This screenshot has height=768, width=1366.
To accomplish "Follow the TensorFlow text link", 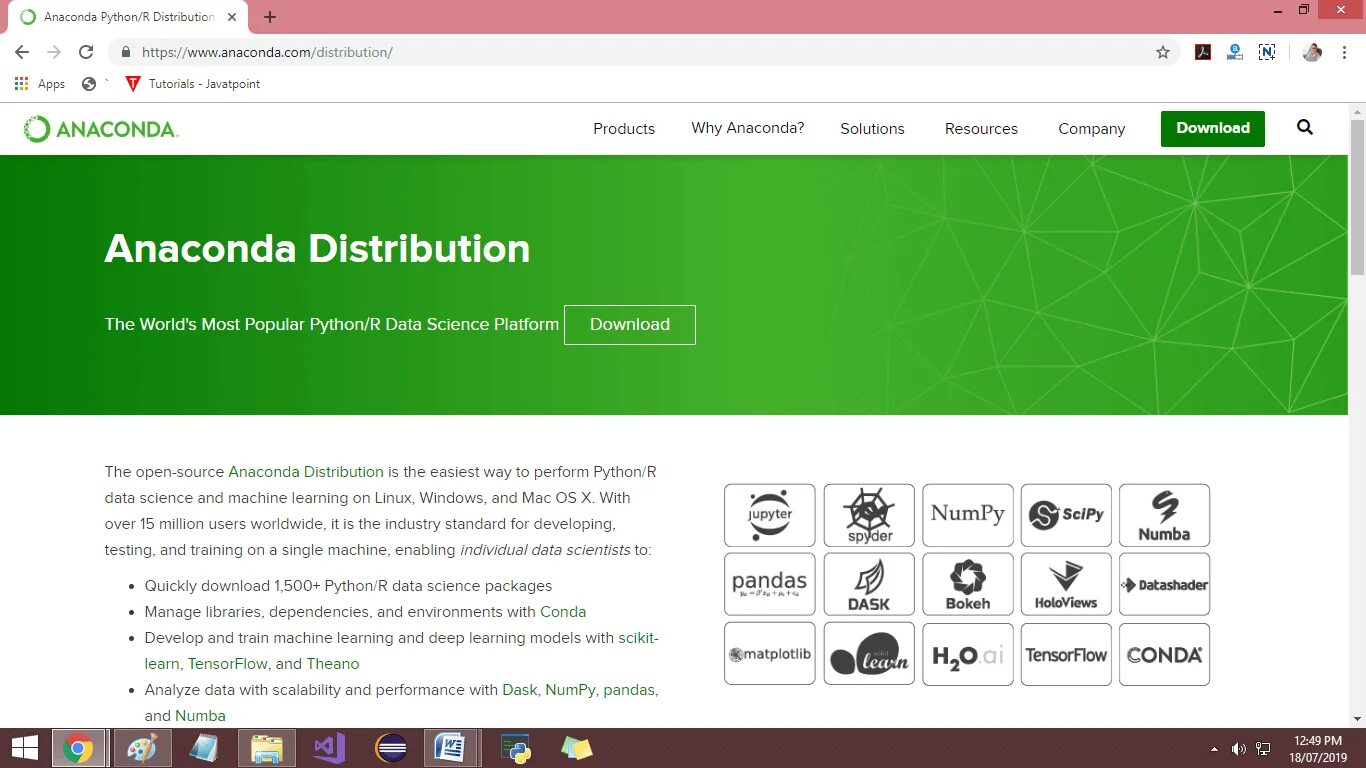I will (x=228, y=664).
